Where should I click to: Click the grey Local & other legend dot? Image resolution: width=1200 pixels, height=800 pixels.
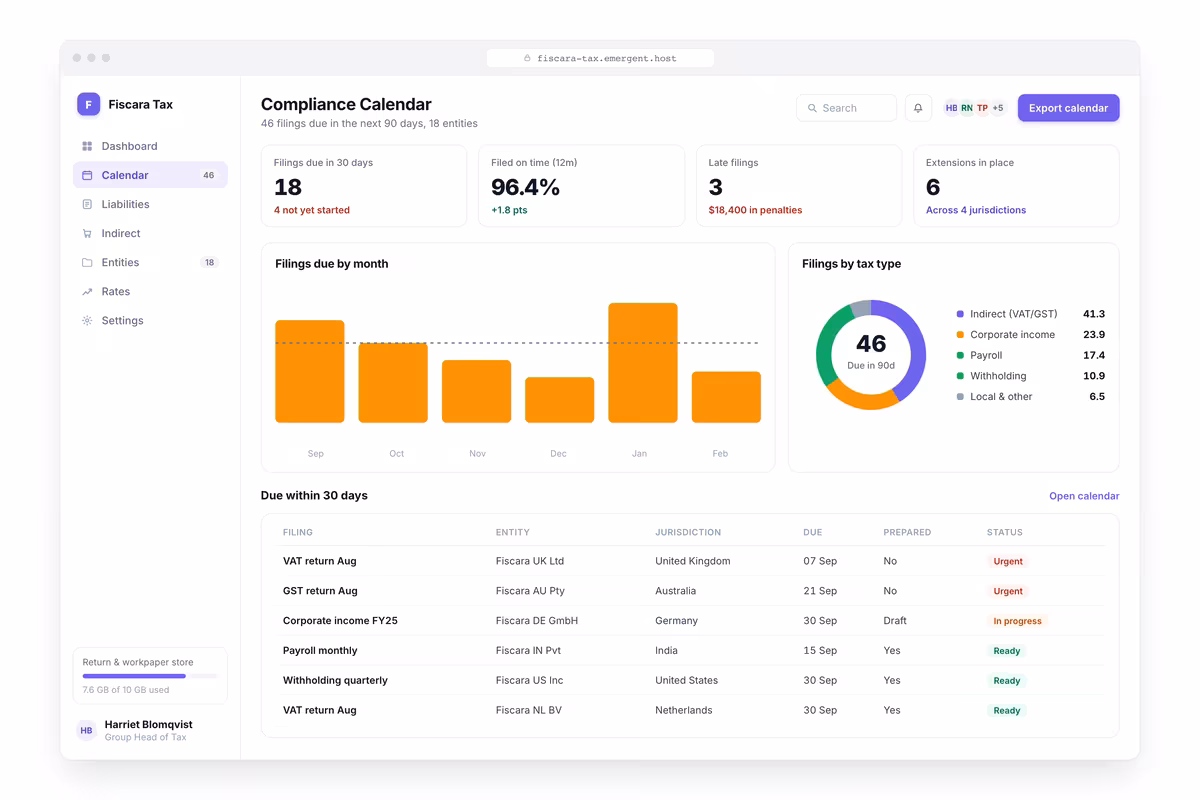point(960,397)
